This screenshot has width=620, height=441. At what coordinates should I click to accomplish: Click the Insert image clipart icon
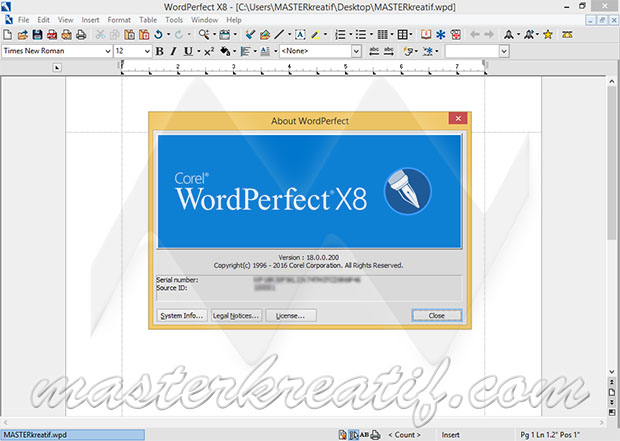[265, 35]
